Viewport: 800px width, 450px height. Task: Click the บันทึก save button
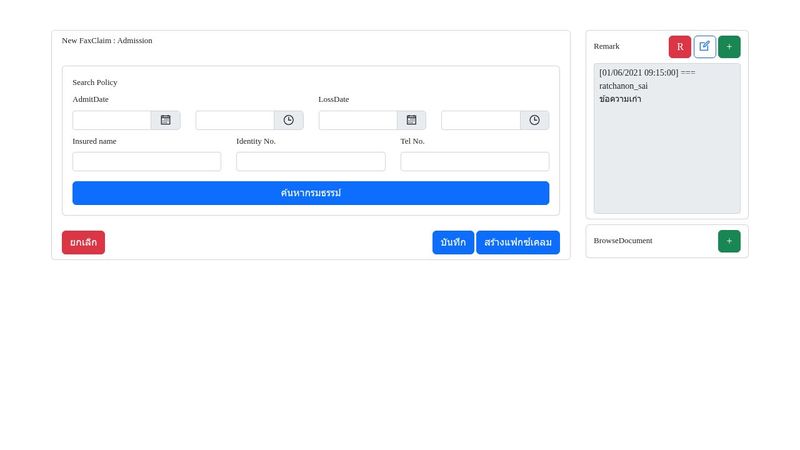[453, 243]
